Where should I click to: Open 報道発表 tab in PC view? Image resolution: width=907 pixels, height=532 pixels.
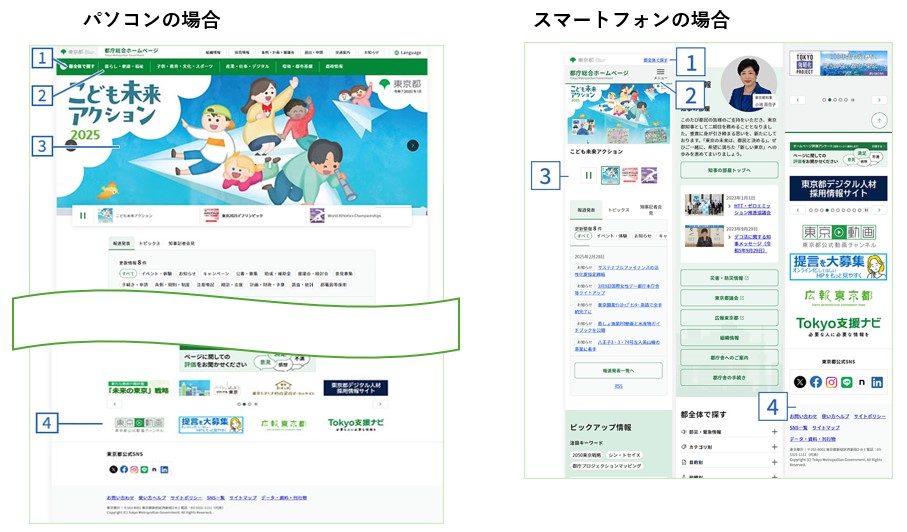pos(121,243)
